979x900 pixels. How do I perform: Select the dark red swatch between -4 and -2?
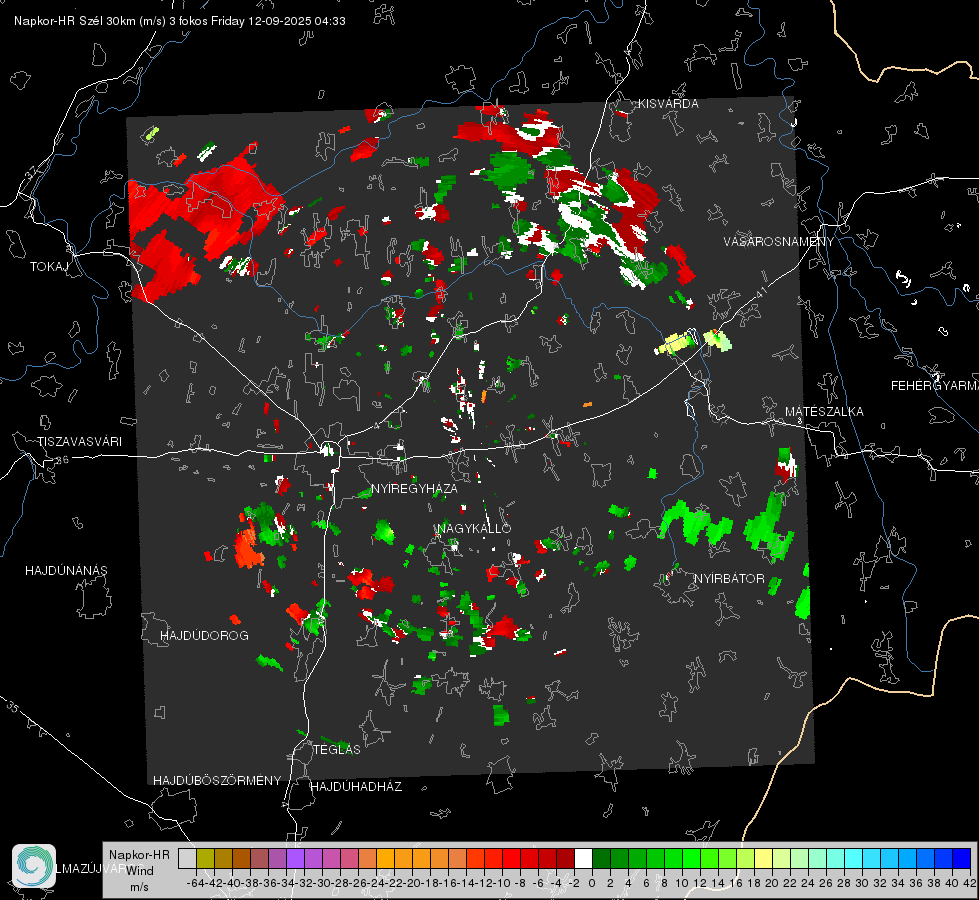pos(565,858)
